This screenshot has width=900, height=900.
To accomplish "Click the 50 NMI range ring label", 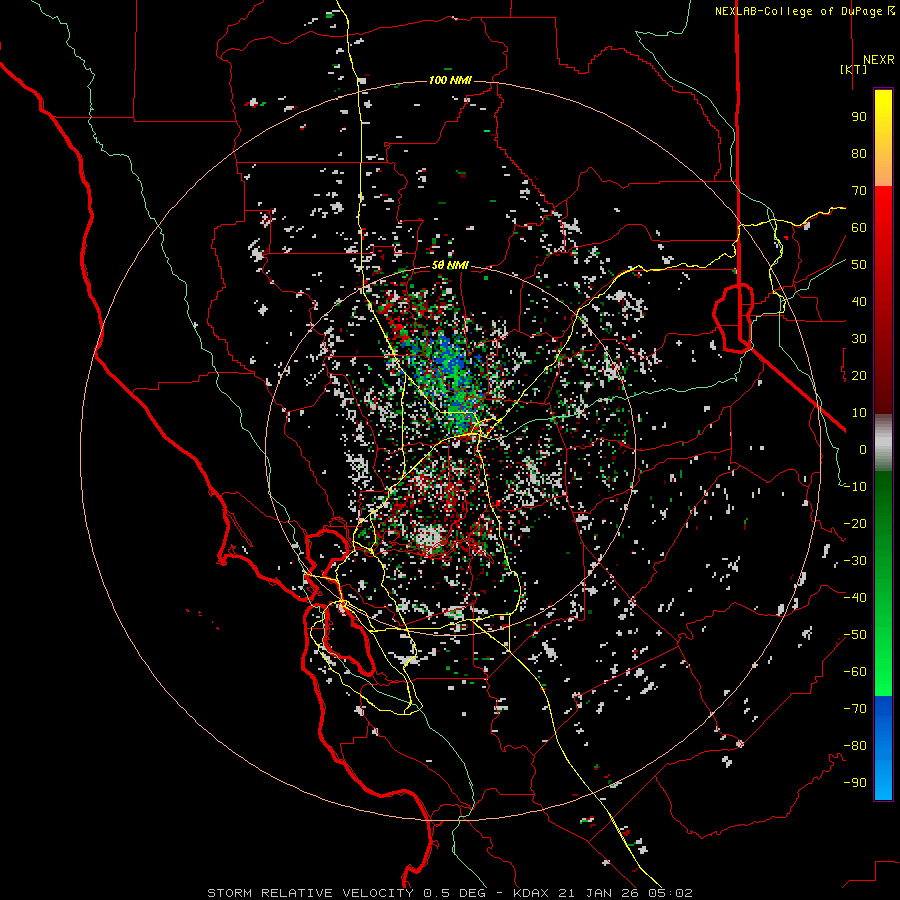I will click(450, 265).
